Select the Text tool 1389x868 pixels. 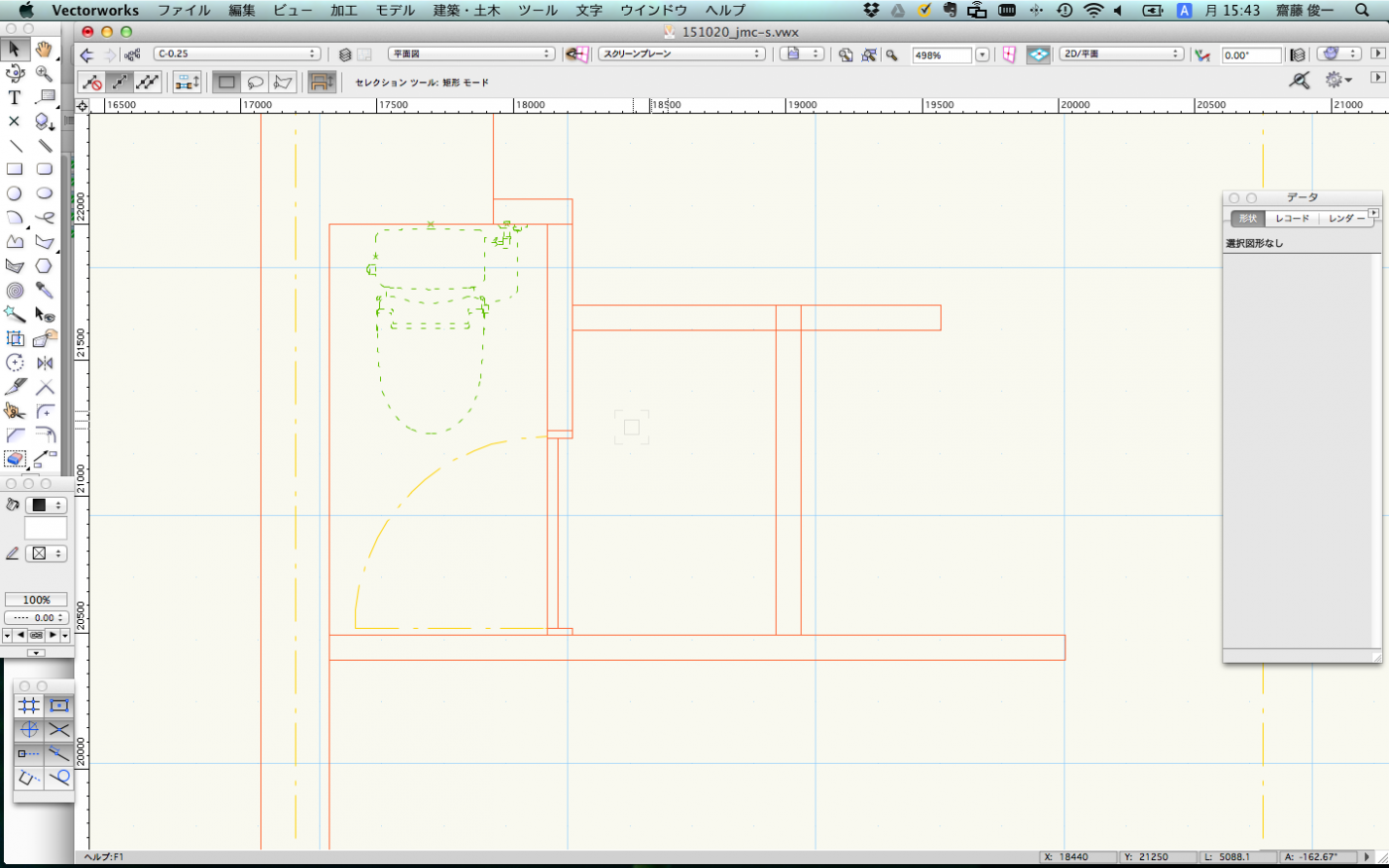pyautogui.click(x=15, y=97)
